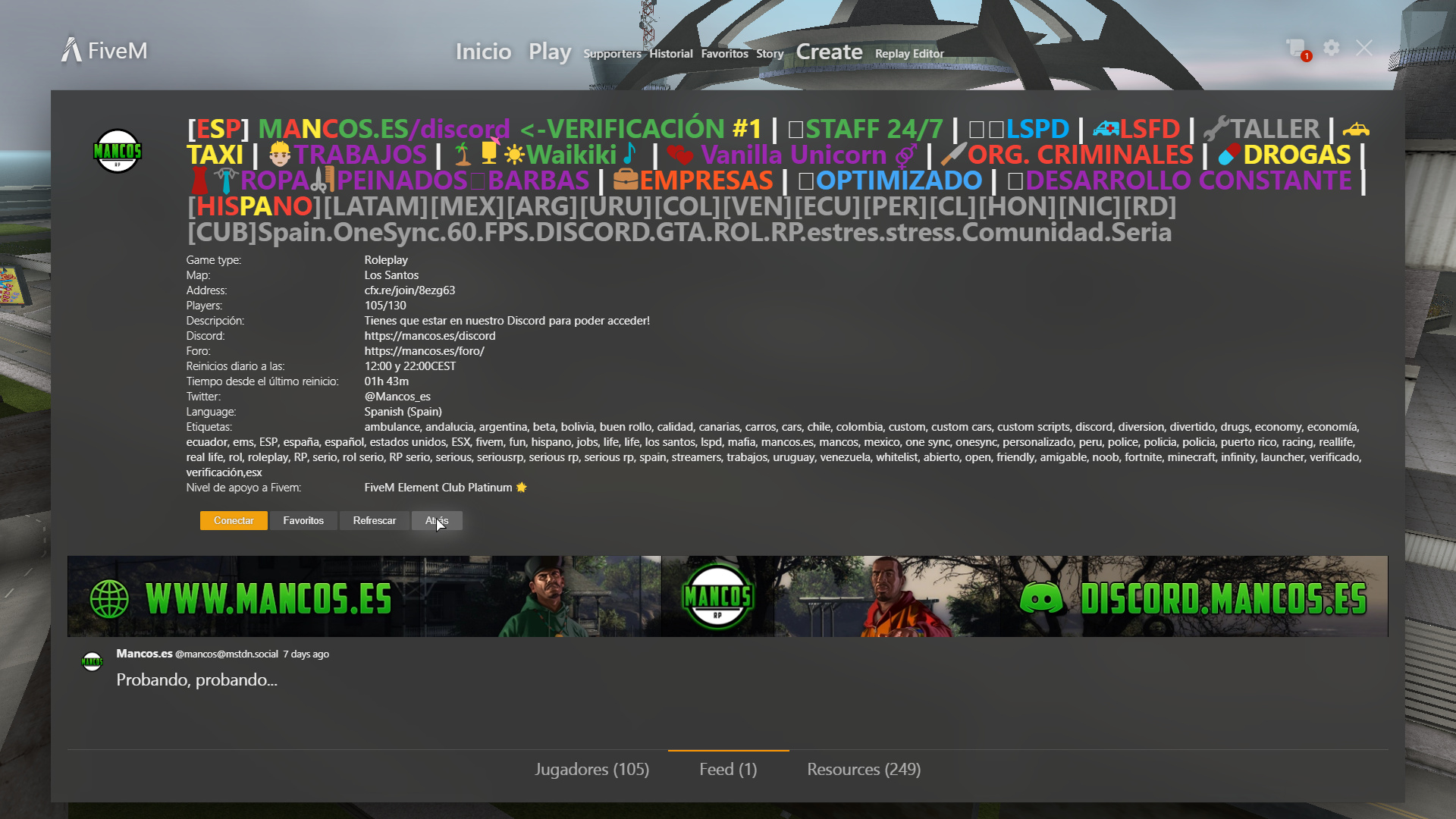The height and width of the screenshot is (819, 1456).
Task: Close FiveM with the X icon
Action: pos(1364,48)
